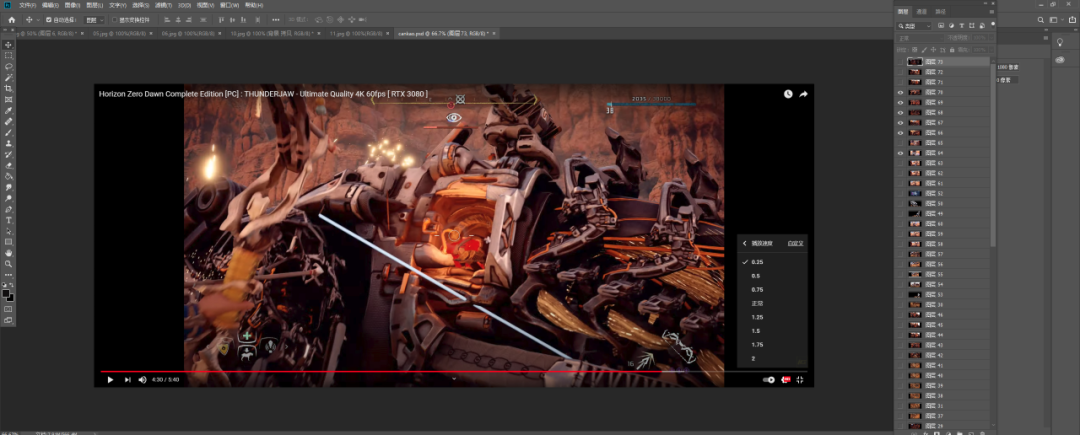The width and height of the screenshot is (1080, 435).
Task: Select the Brush tool
Action: (x=8, y=132)
